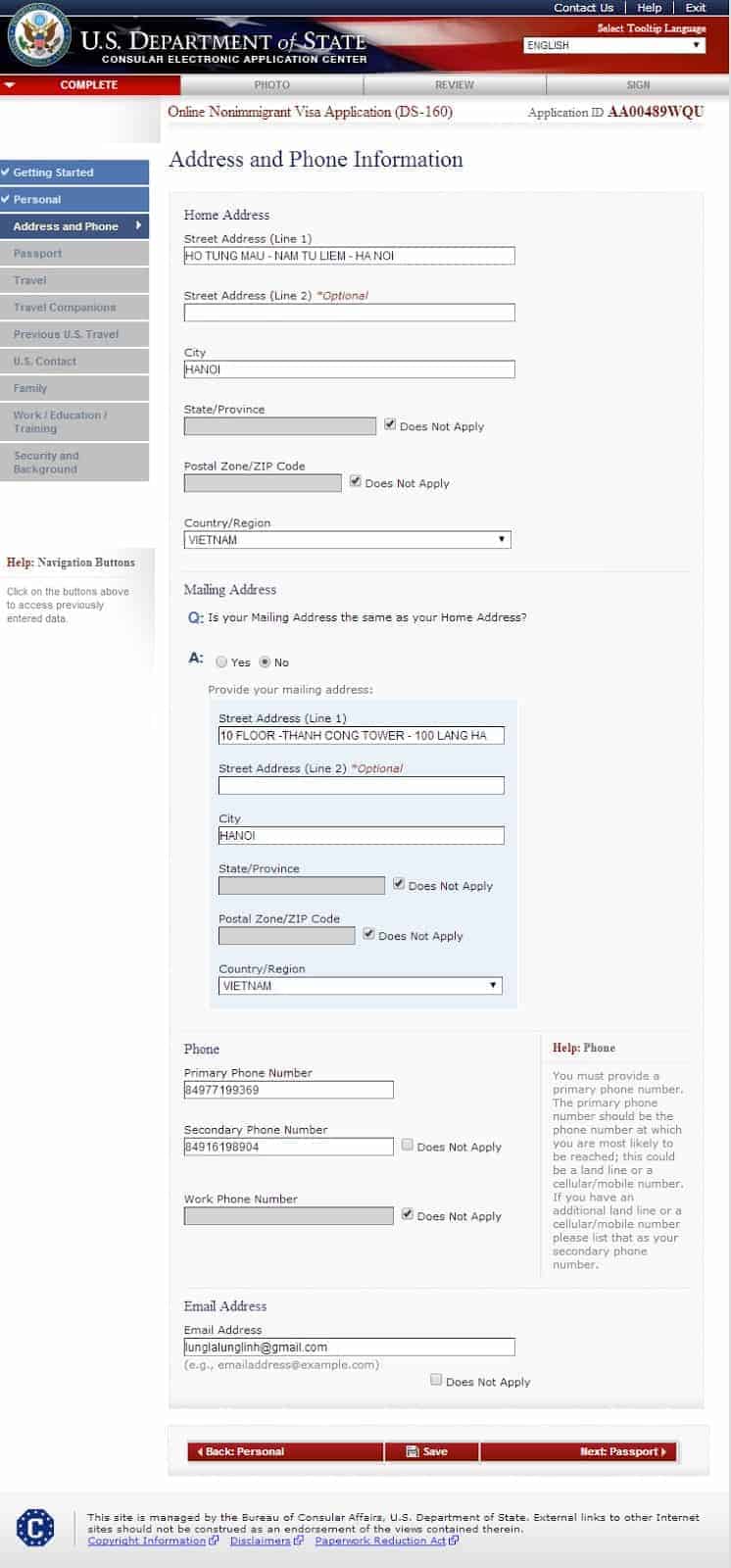Click the red arrow on COMPLETE tab

(10, 85)
